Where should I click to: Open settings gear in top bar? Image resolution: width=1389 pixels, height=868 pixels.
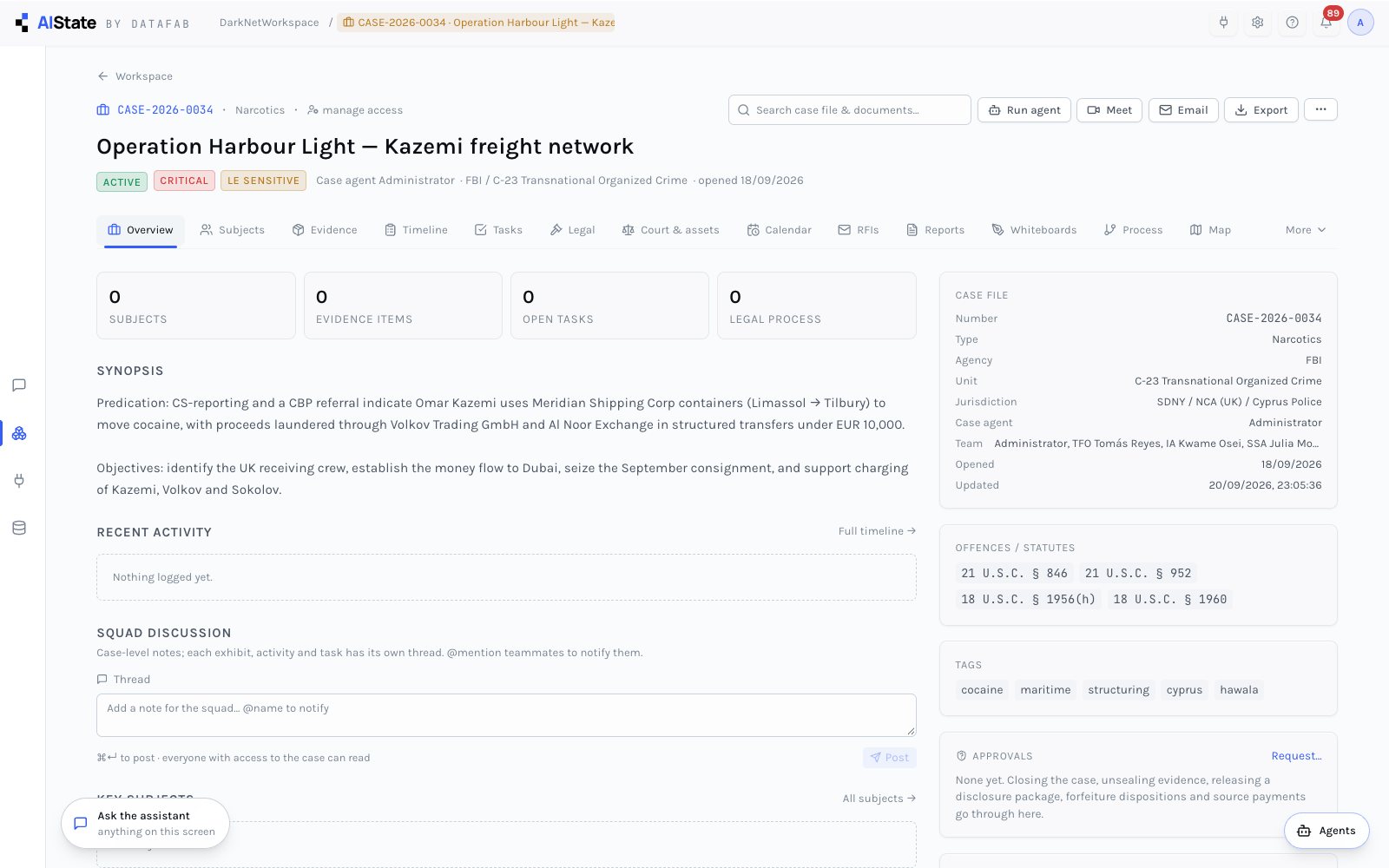(1257, 23)
